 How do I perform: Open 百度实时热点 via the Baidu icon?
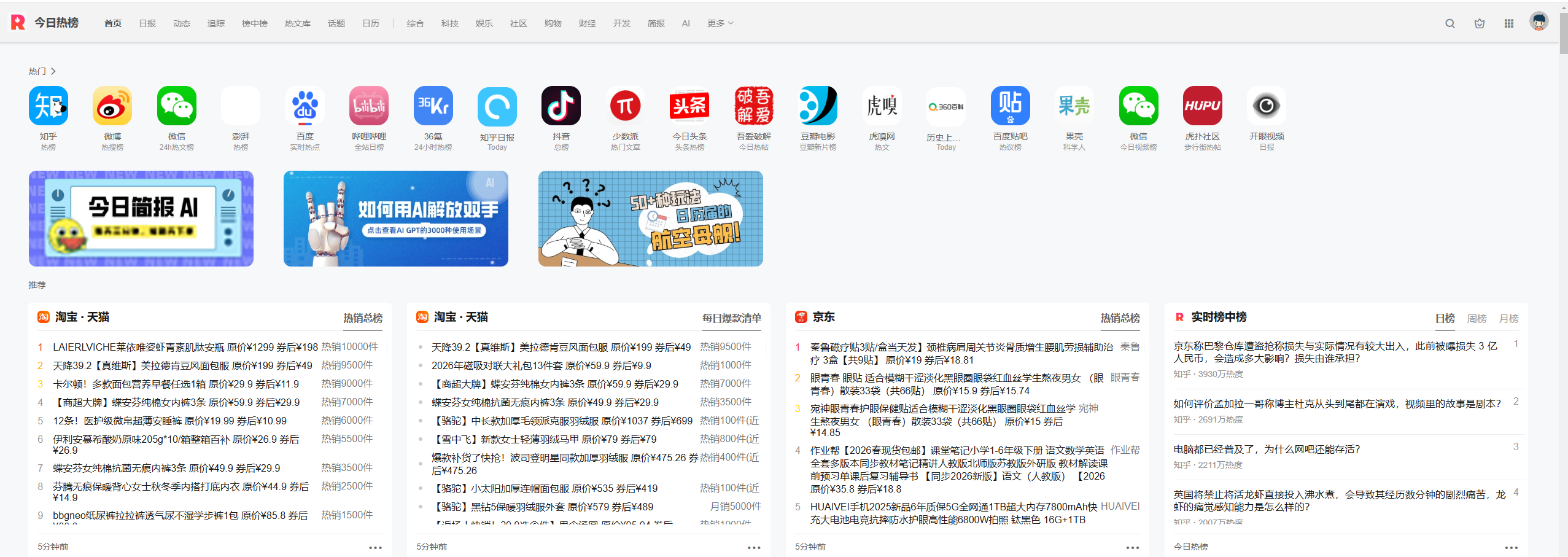click(x=305, y=106)
